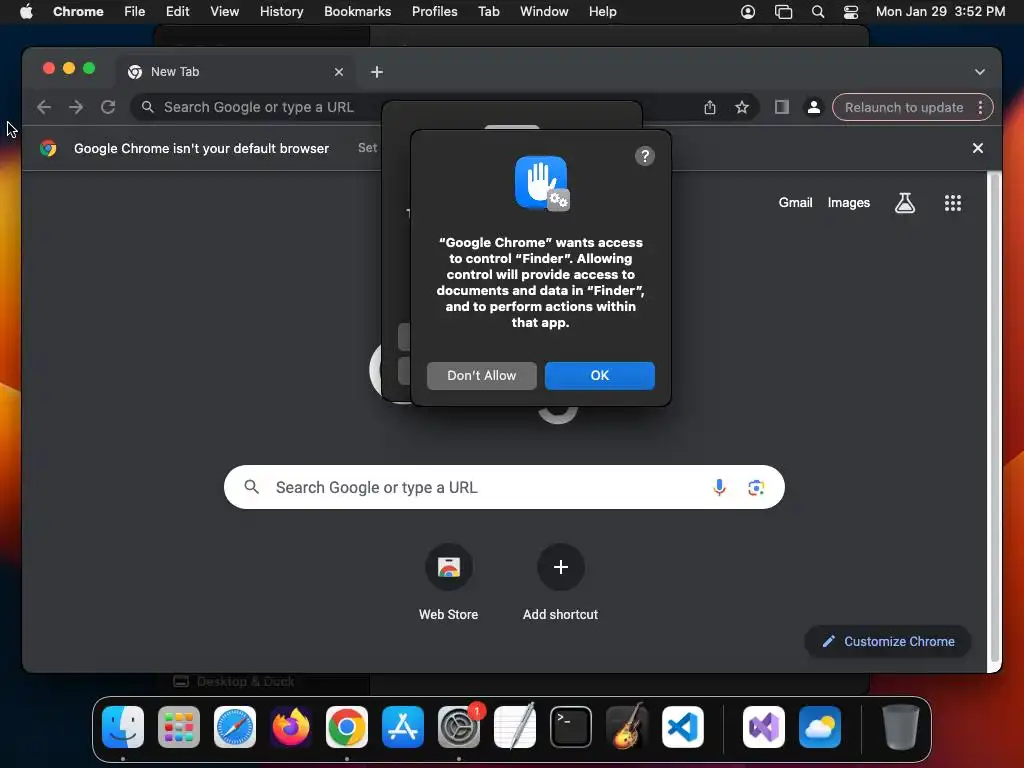Reload the page
1024x768 pixels.
[x=108, y=107]
